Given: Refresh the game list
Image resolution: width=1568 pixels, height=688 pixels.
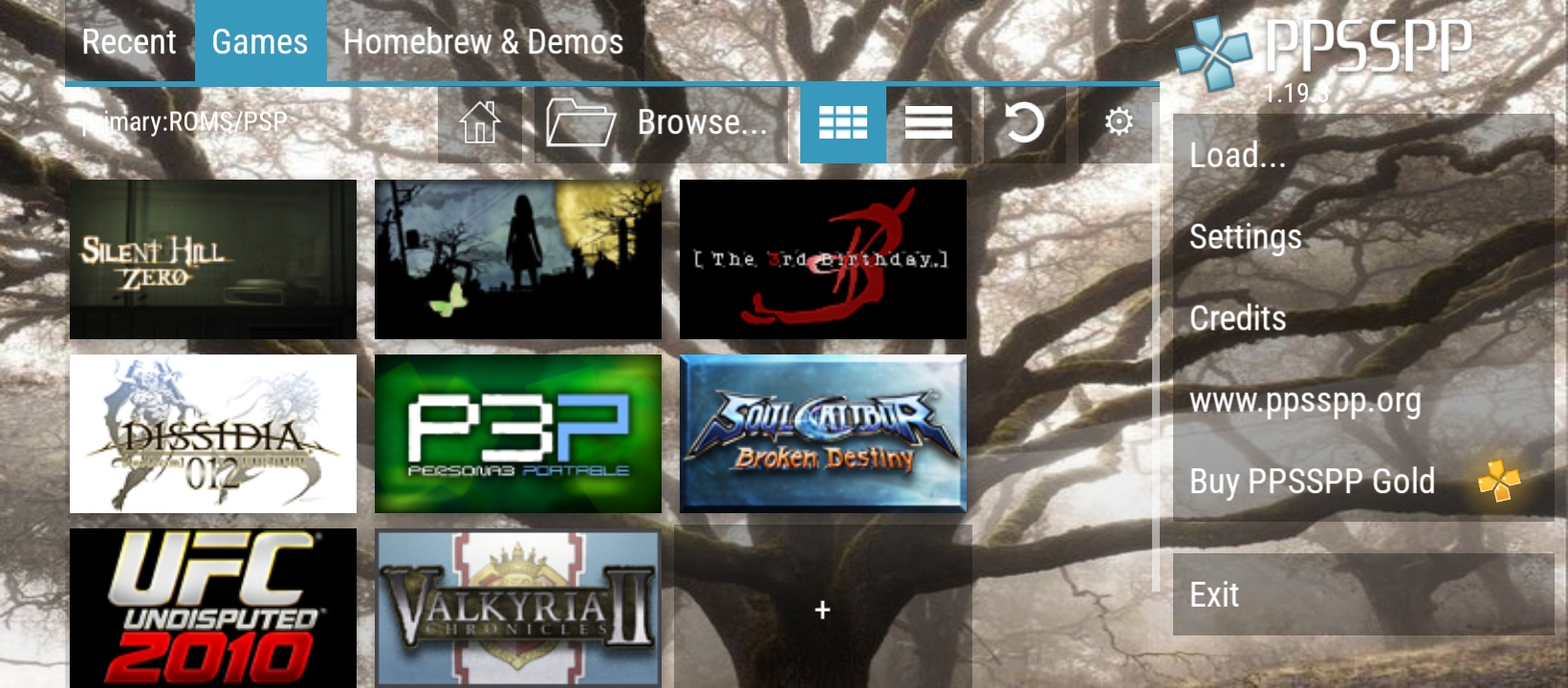Looking at the screenshot, I should point(1024,123).
